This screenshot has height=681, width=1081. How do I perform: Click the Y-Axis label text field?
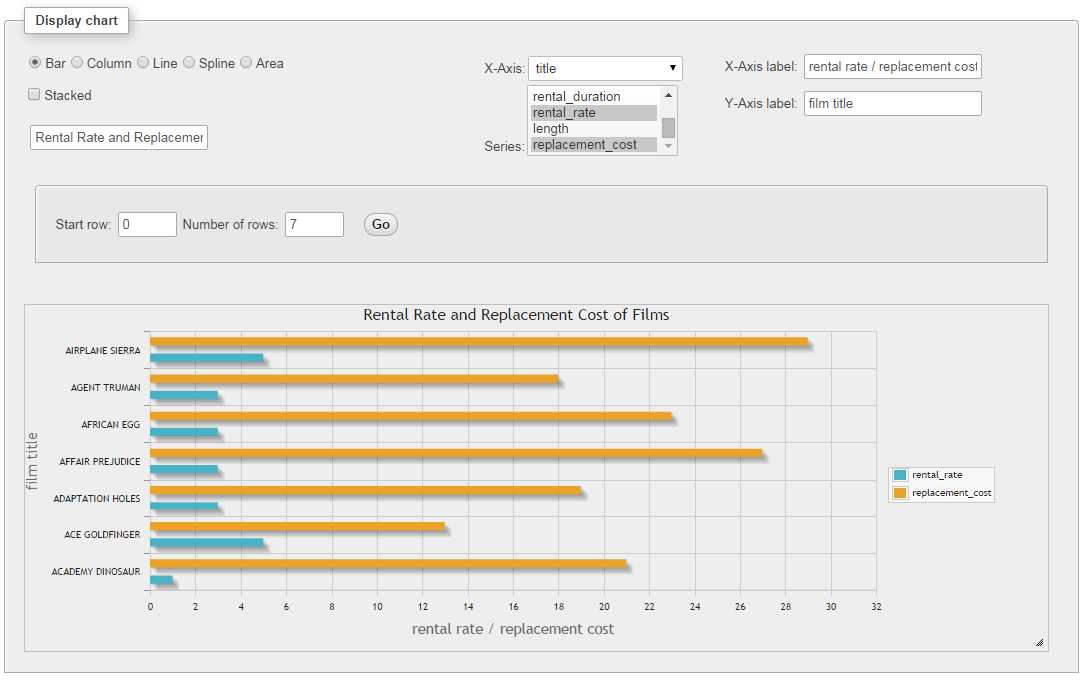(892, 103)
